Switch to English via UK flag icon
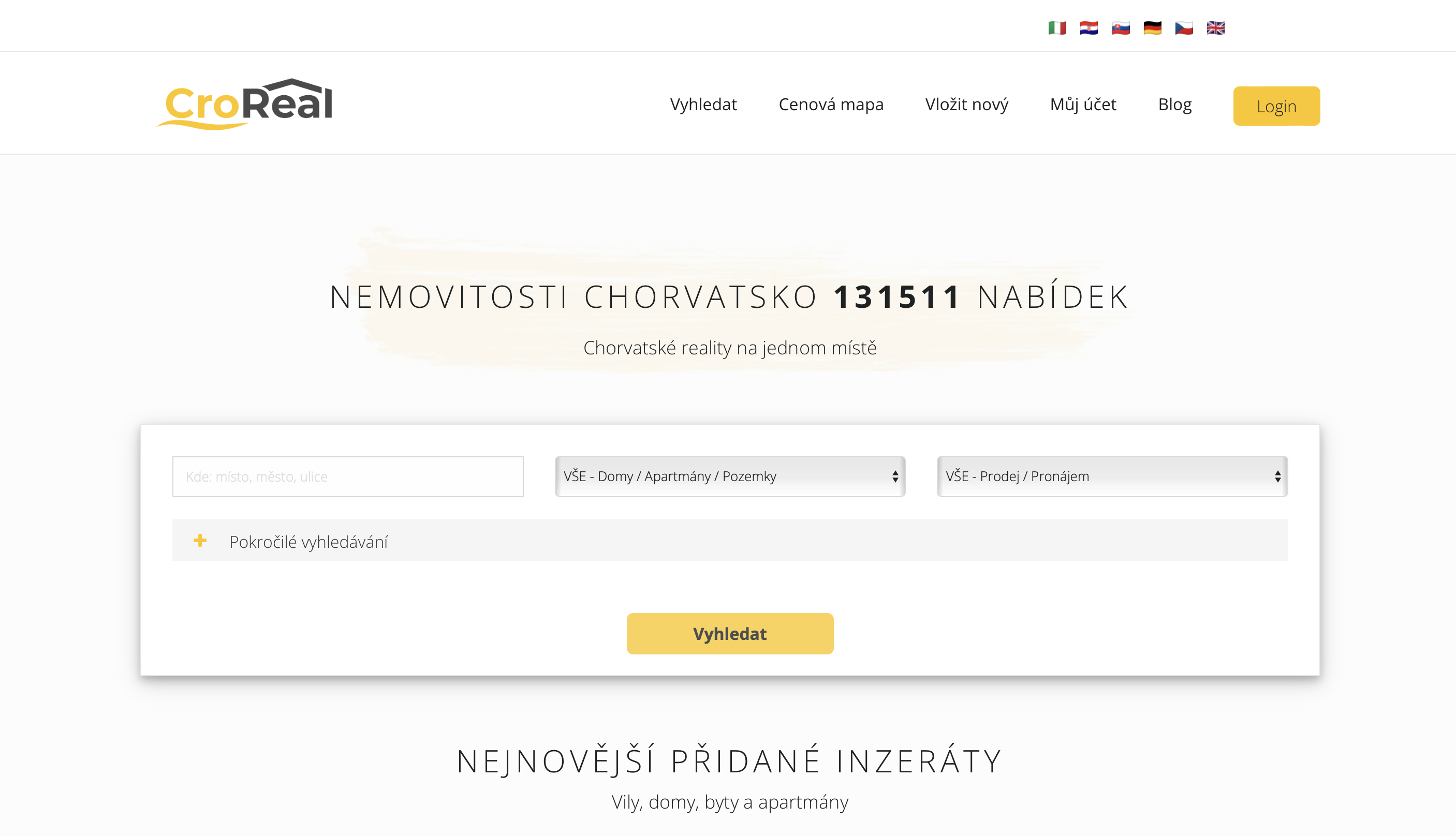 click(x=1215, y=28)
